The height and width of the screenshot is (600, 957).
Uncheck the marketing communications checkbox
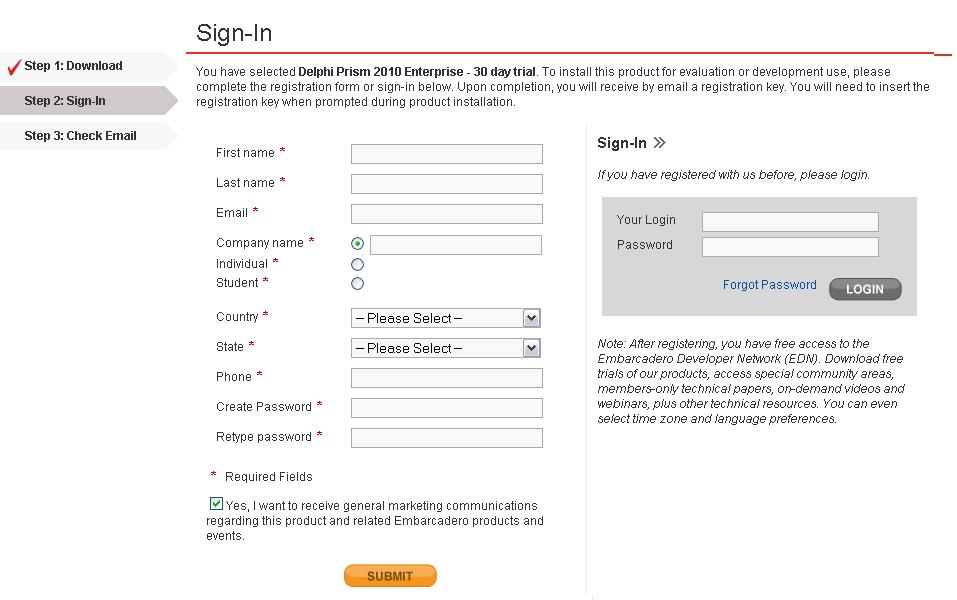pyautogui.click(x=216, y=504)
